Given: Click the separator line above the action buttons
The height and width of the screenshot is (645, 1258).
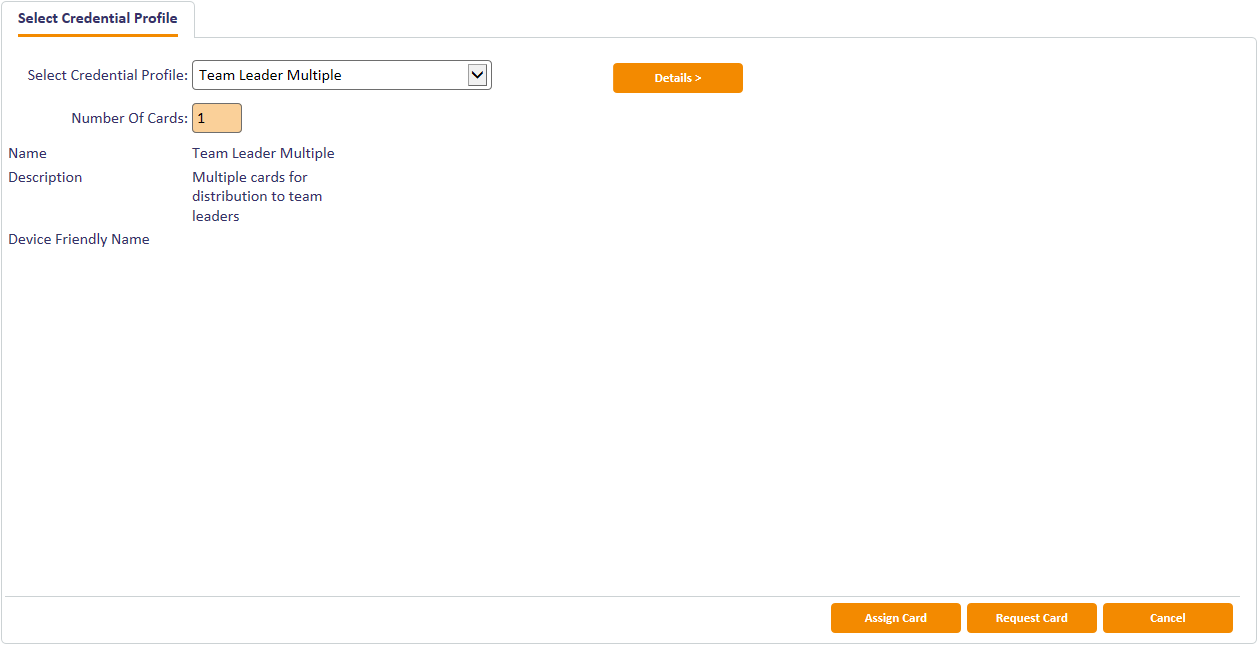Looking at the screenshot, I should 622,597.
